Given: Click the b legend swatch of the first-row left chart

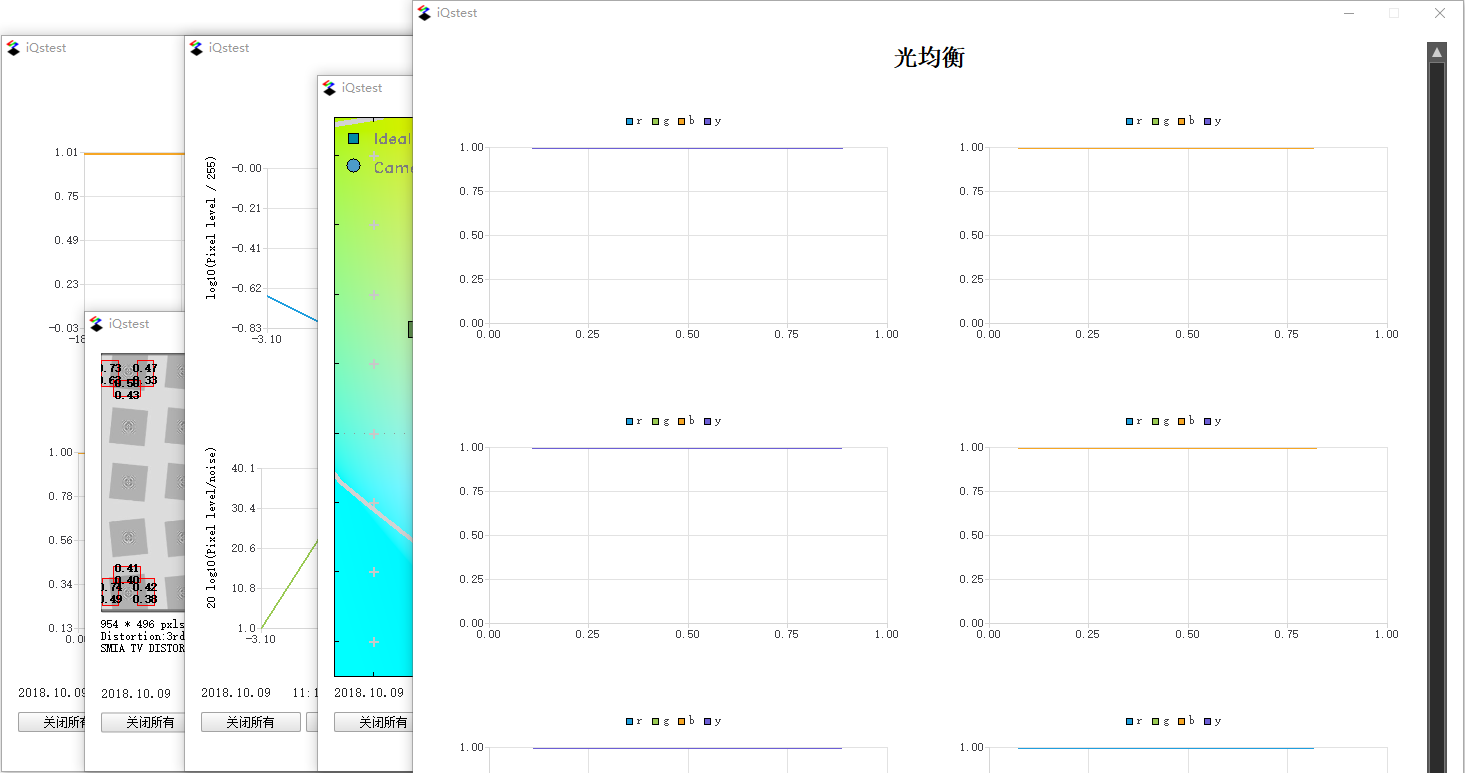Looking at the screenshot, I should [x=682, y=121].
